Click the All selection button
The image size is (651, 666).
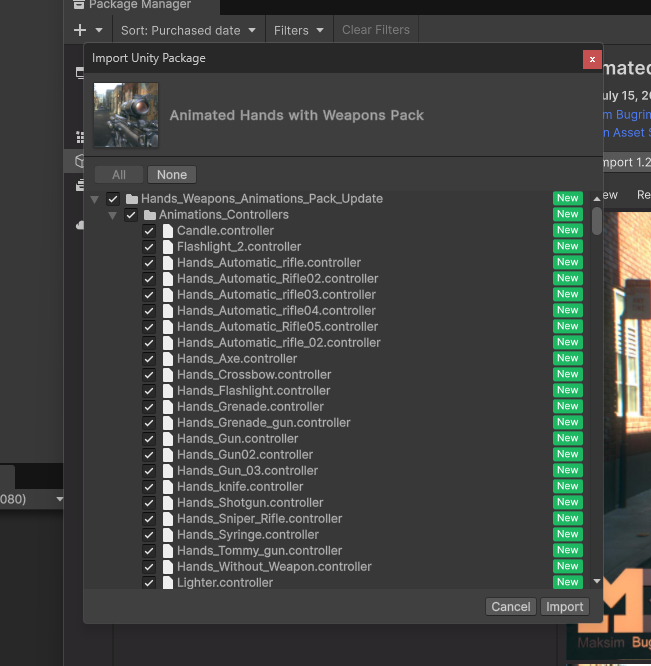click(119, 175)
